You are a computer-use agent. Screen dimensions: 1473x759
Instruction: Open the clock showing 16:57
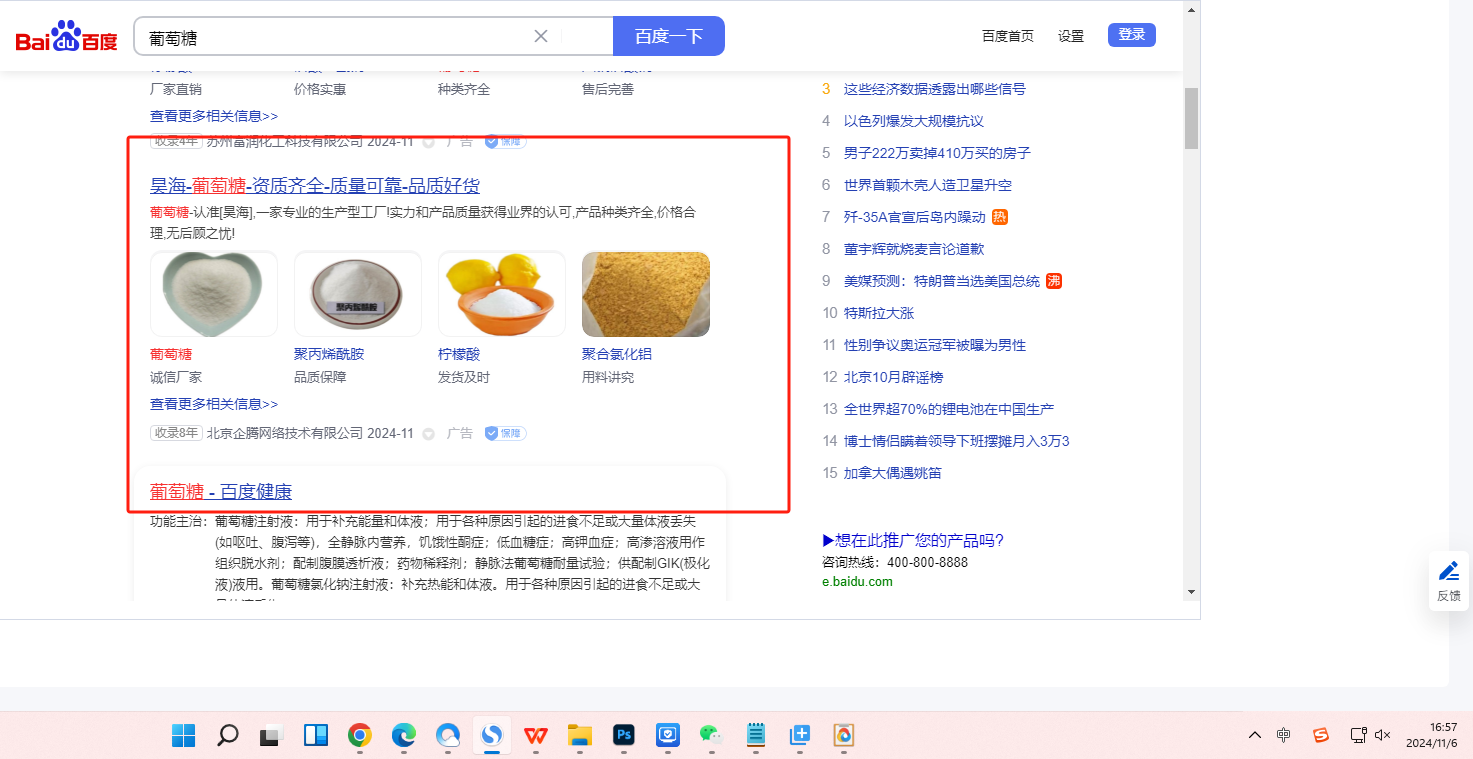(x=1432, y=735)
